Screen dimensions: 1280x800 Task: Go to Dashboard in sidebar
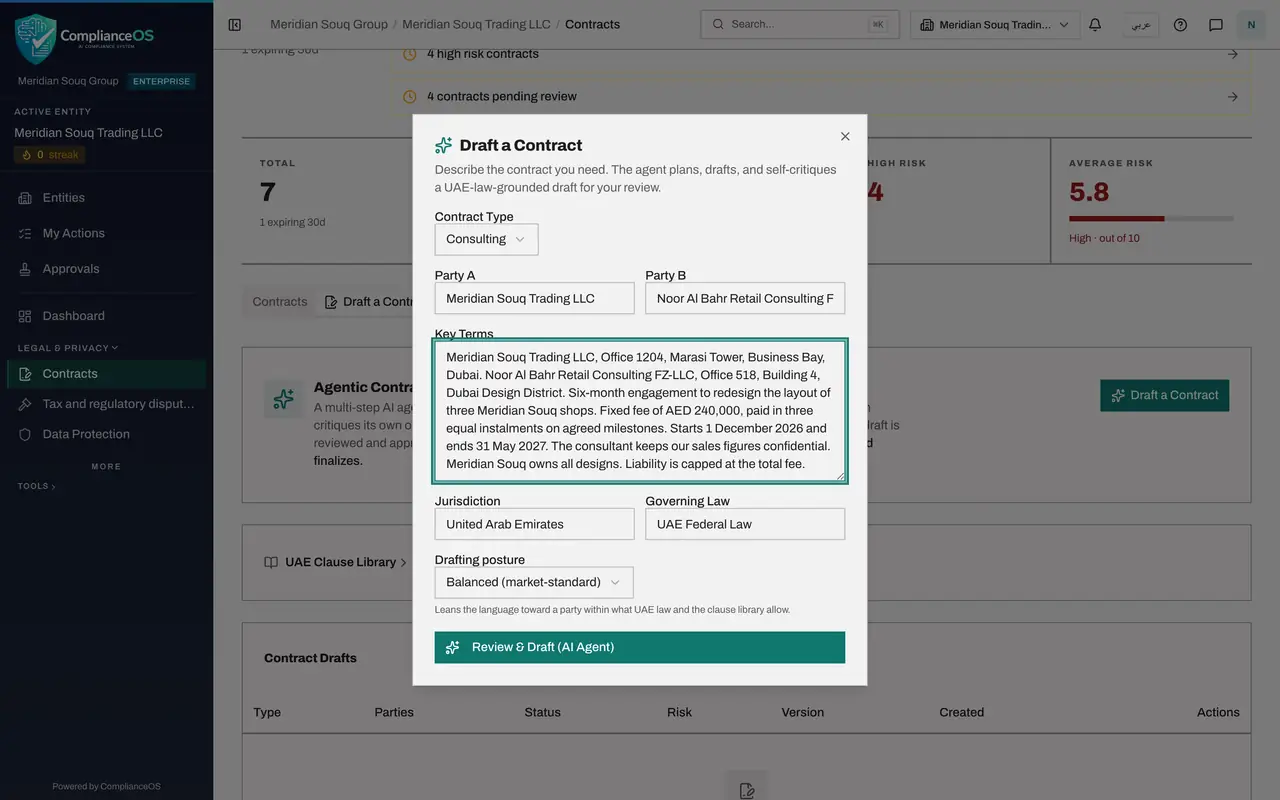pyautogui.click(x=106, y=316)
